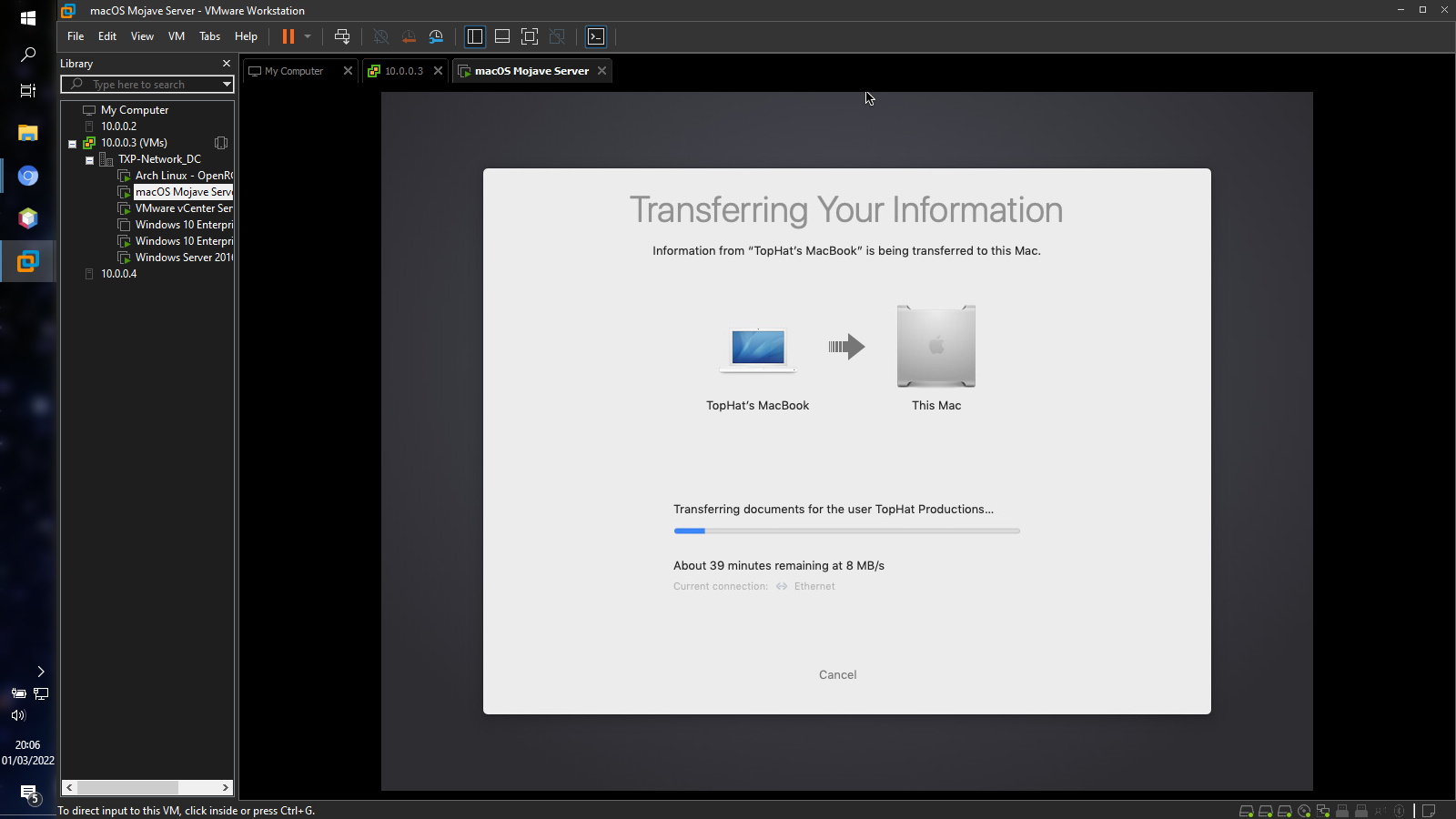The height and width of the screenshot is (819, 1456).
Task: Open the message log icon
Action: click(1429, 811)
